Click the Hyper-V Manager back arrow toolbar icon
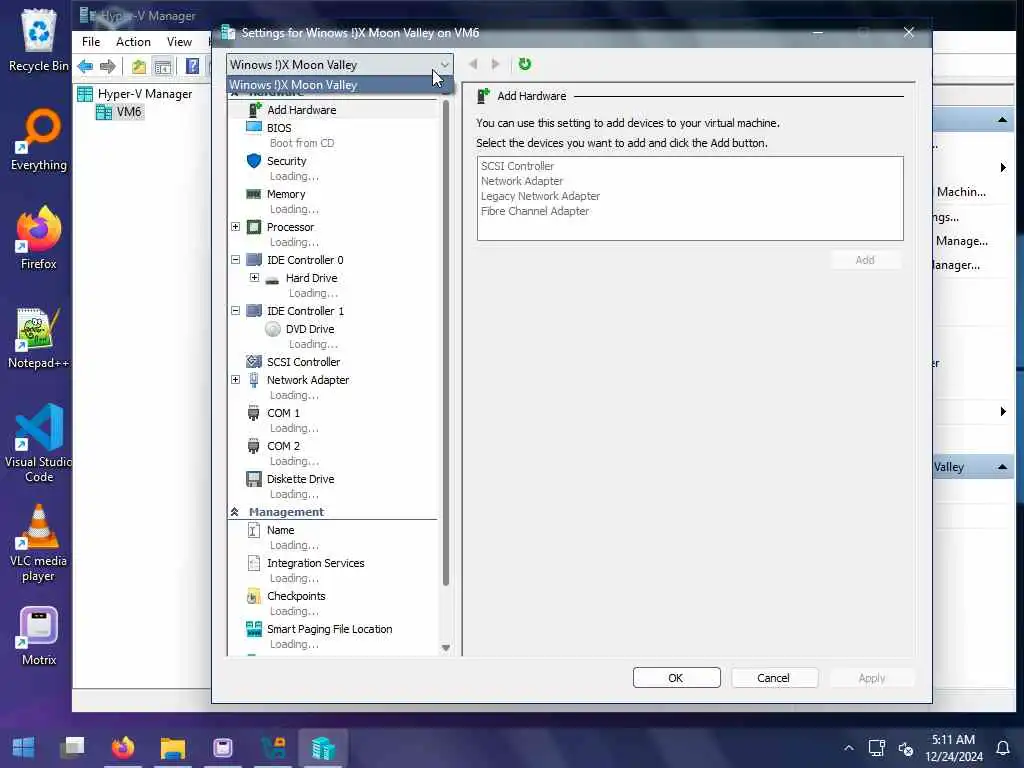The image size is (1024, 768). pos(85,66)
